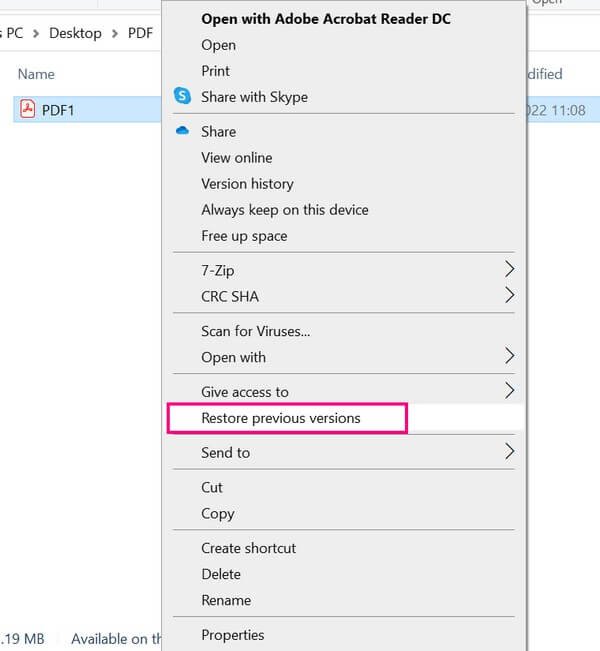
Task: Select the PDF1 file name
Action: pos(58,110)
